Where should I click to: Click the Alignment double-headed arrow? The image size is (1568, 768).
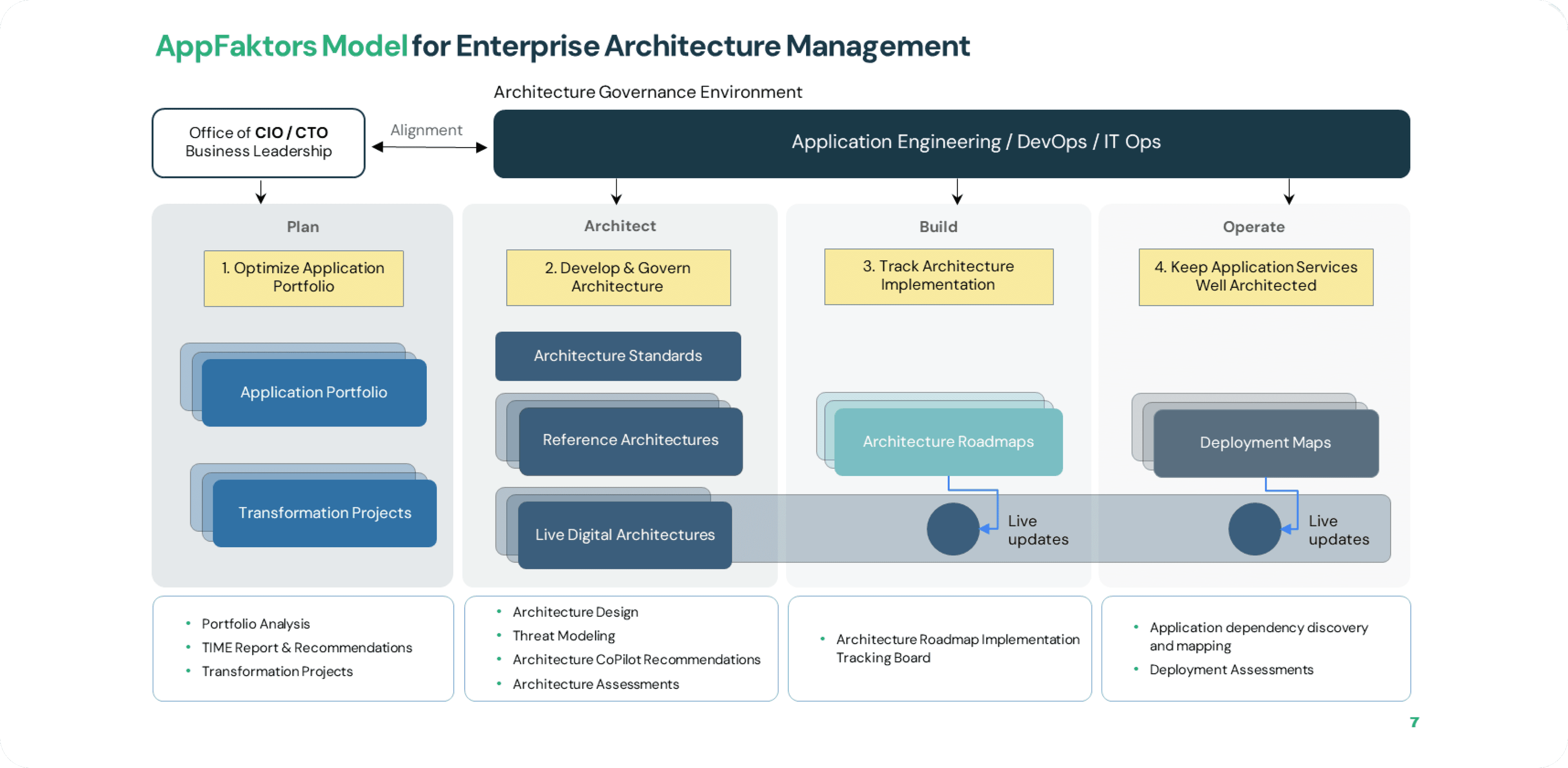pos(429,147)
